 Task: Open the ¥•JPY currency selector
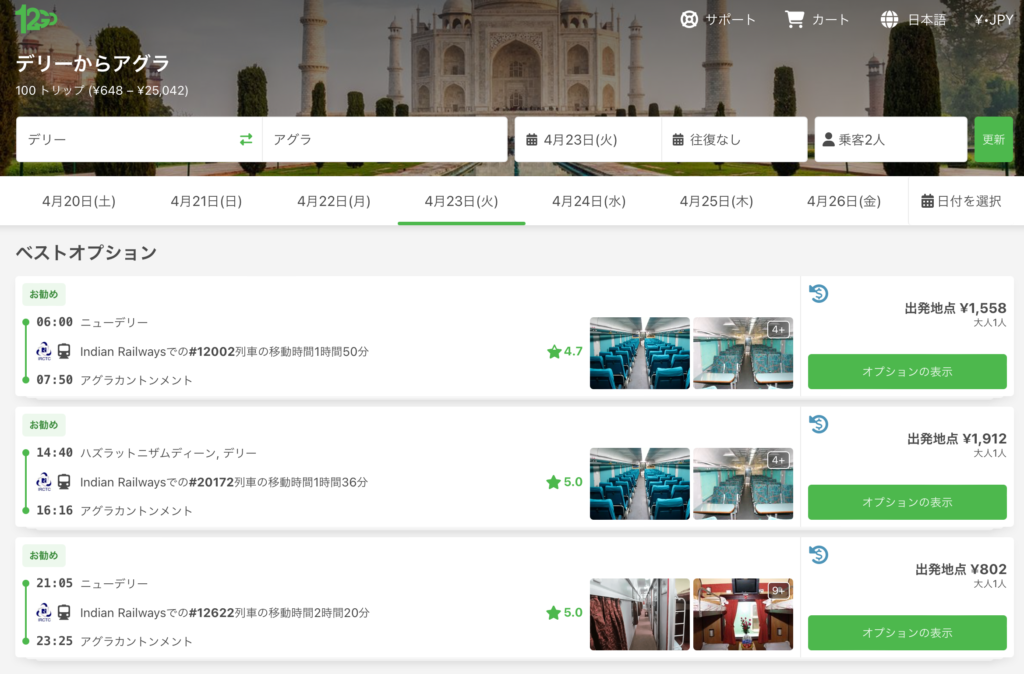[x=993, y=20]
